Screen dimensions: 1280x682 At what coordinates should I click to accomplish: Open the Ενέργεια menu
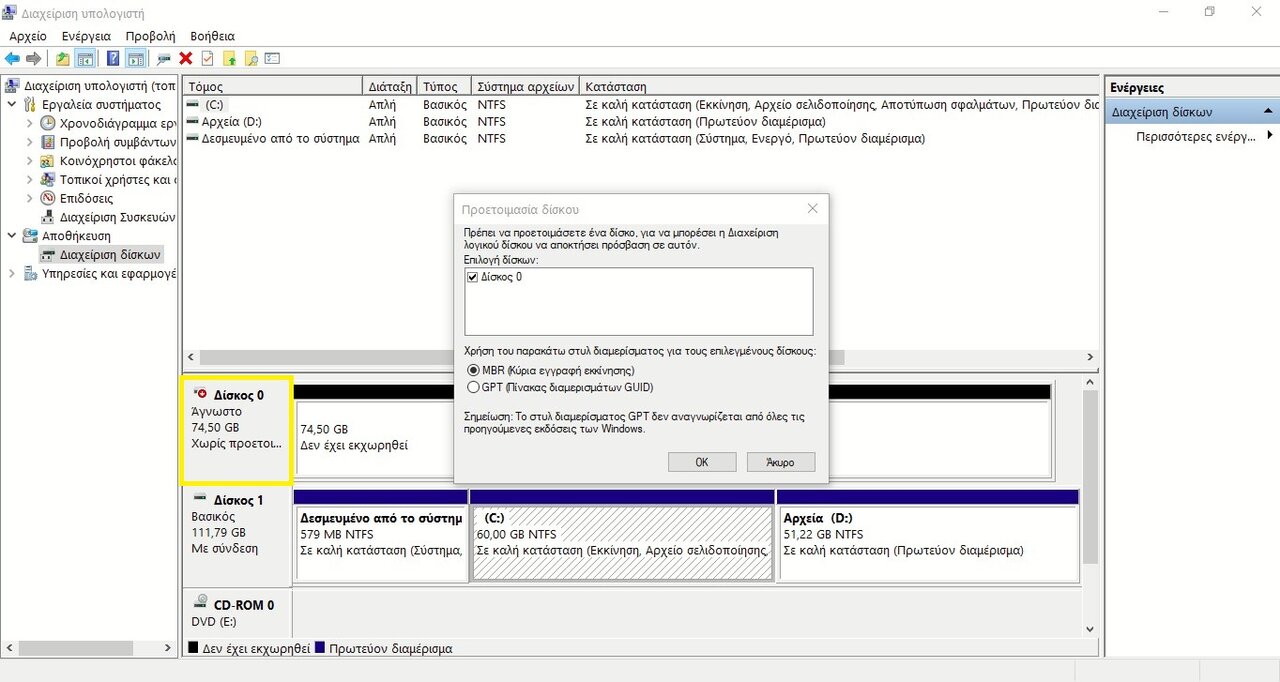(86, 36)
